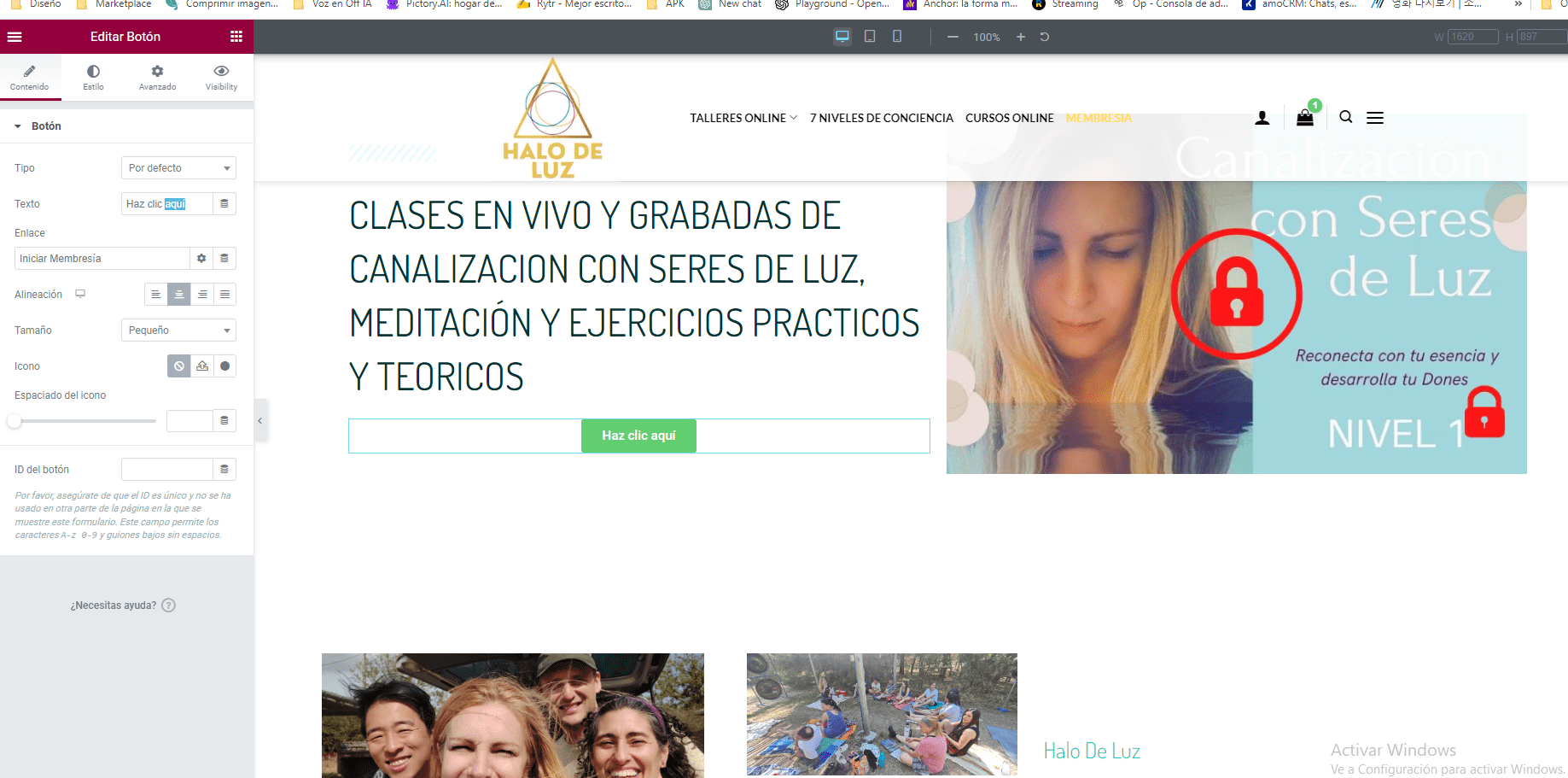Open the shopping bag cart
The width and height of the screenshot is (1568, 778).
pos(1305,117)
